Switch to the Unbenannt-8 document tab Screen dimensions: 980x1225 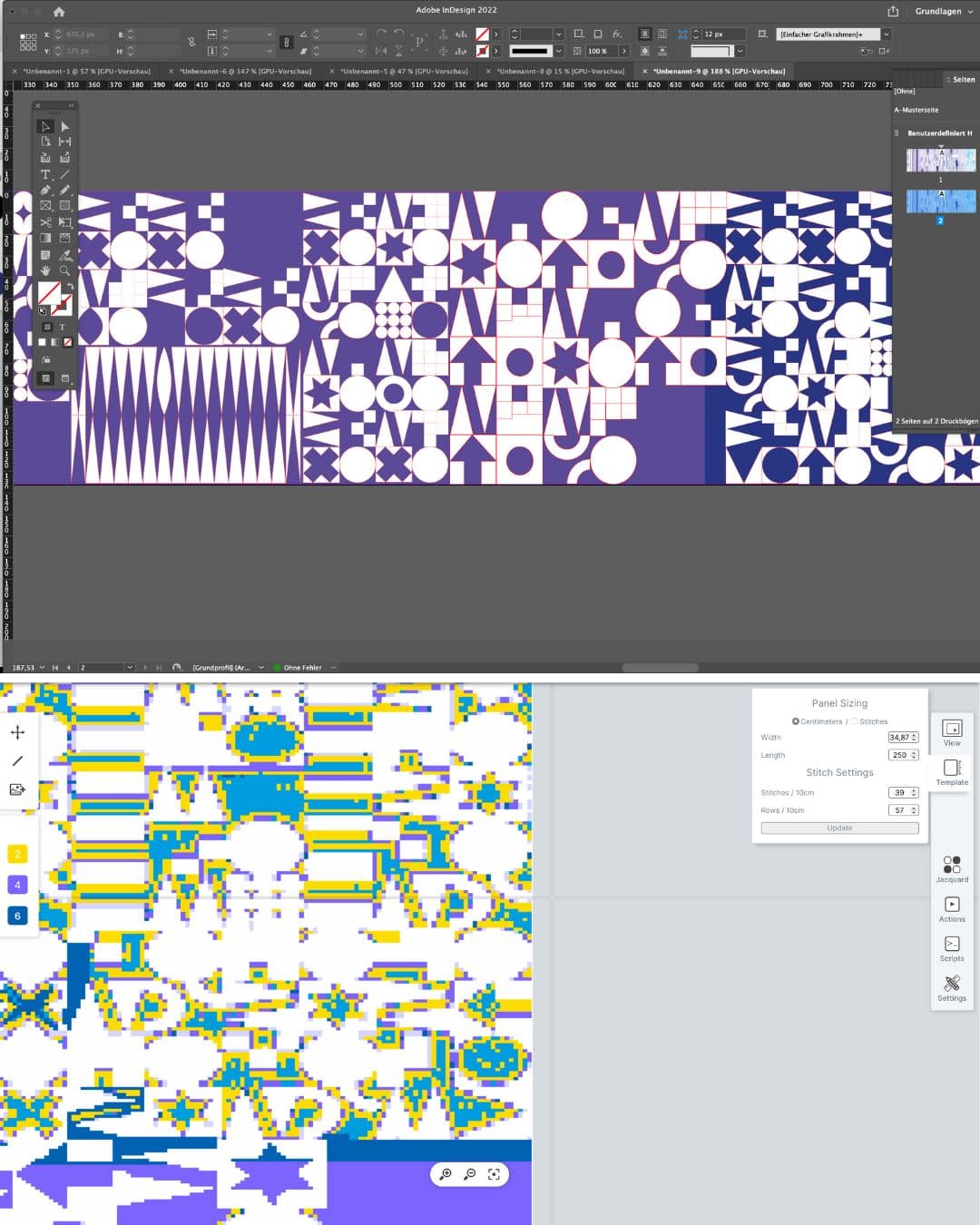click(x=560, y=71)
